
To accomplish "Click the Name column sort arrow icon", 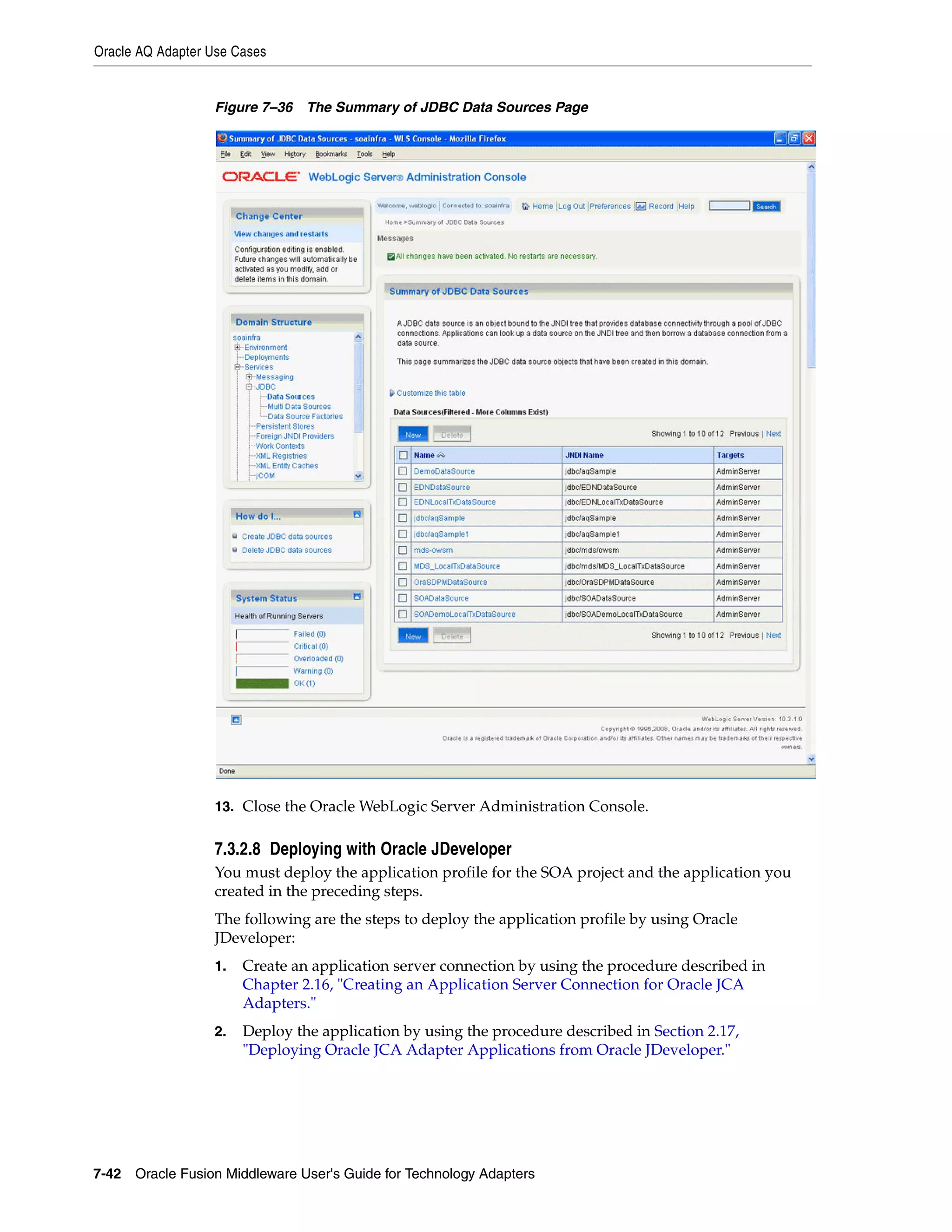I will click(441, 455).
